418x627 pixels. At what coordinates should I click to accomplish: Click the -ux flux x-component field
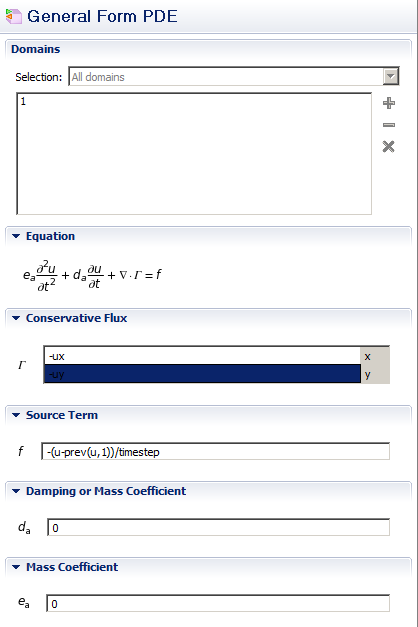click(202, 356)
